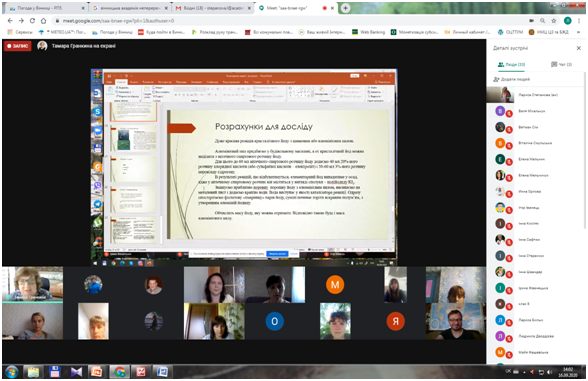Open the red chart app on taskbar
588x381 pixels.
coord(141,372)
